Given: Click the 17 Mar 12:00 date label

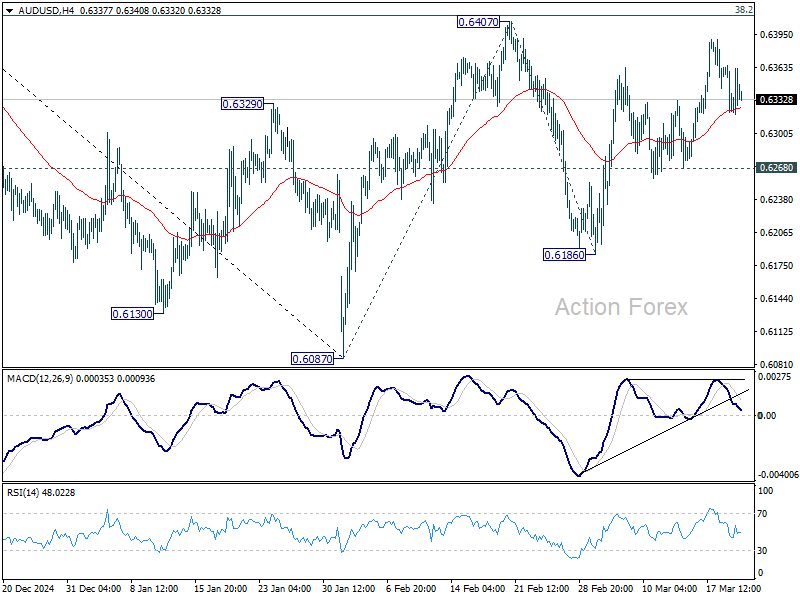Looking at the screenshot, I should [733, 588].
